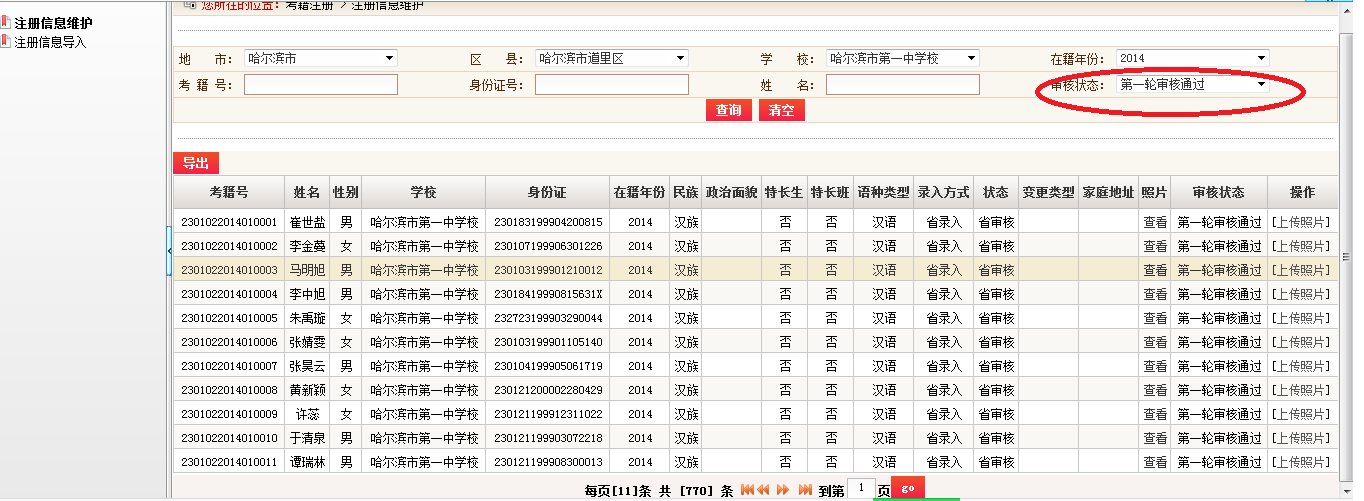Click the bookmark icon beside 注册信息导入
The width and height of the screenshot is (1364, 501).
5,42
